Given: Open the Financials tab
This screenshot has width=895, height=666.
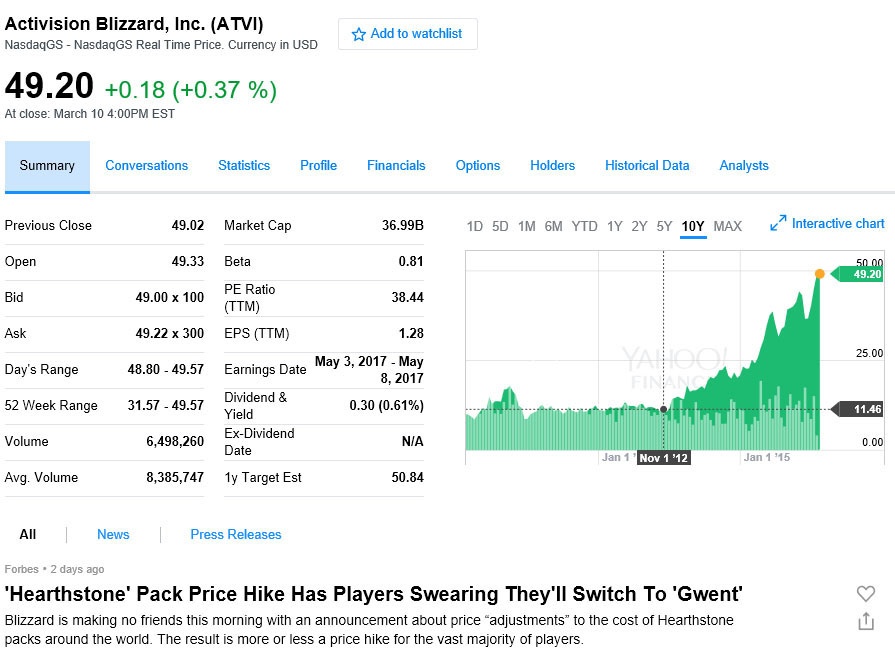Looking at the screenshot, I should tap(396, 166).
